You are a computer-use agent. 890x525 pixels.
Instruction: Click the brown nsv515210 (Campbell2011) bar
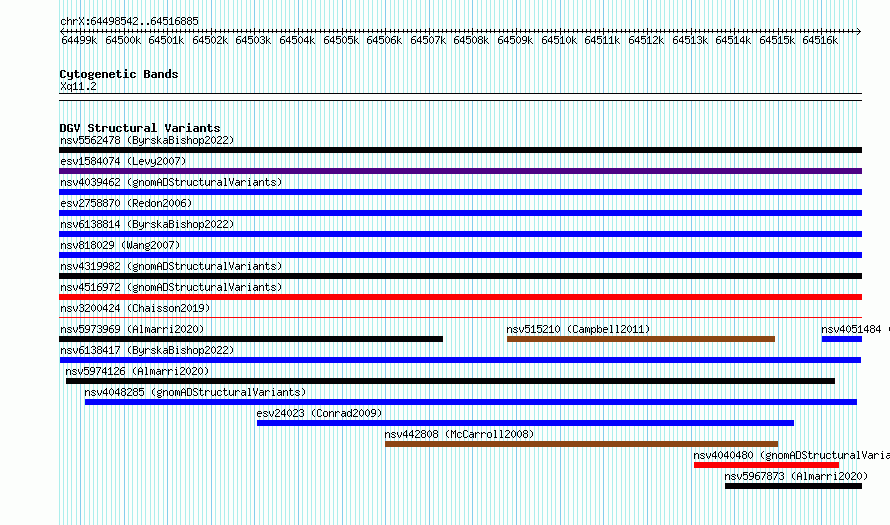point(641,339)
